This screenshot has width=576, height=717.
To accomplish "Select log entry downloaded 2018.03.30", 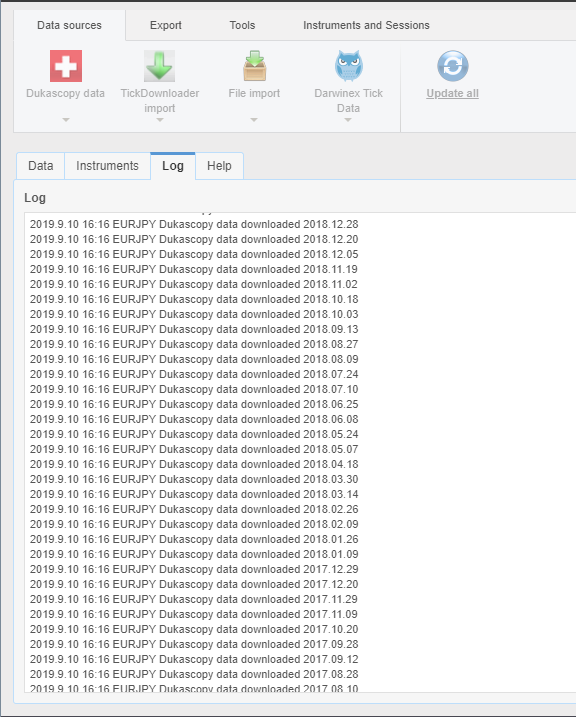I will [194, 479].
